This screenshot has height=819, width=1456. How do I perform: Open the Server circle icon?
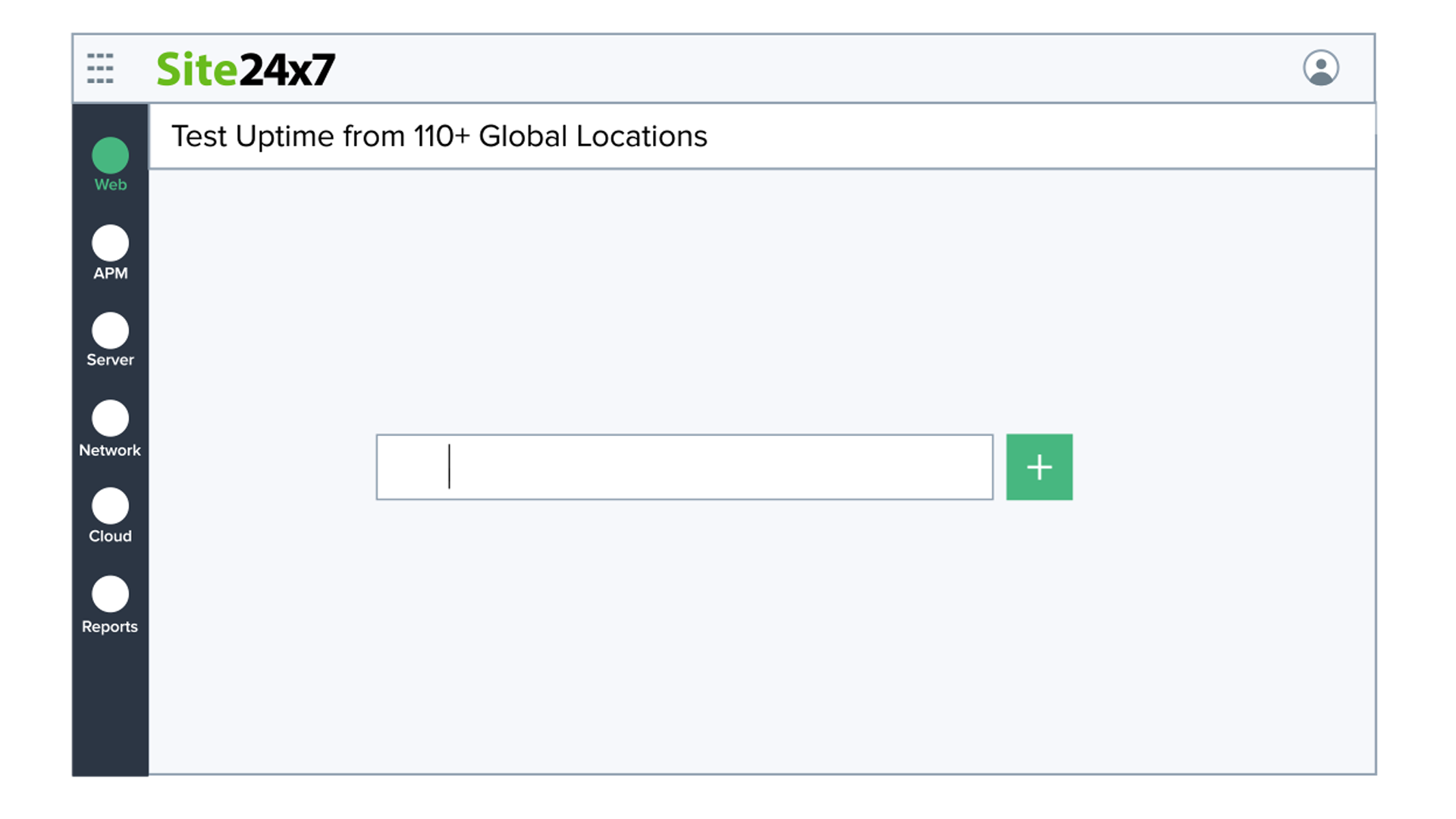point(111,331)
